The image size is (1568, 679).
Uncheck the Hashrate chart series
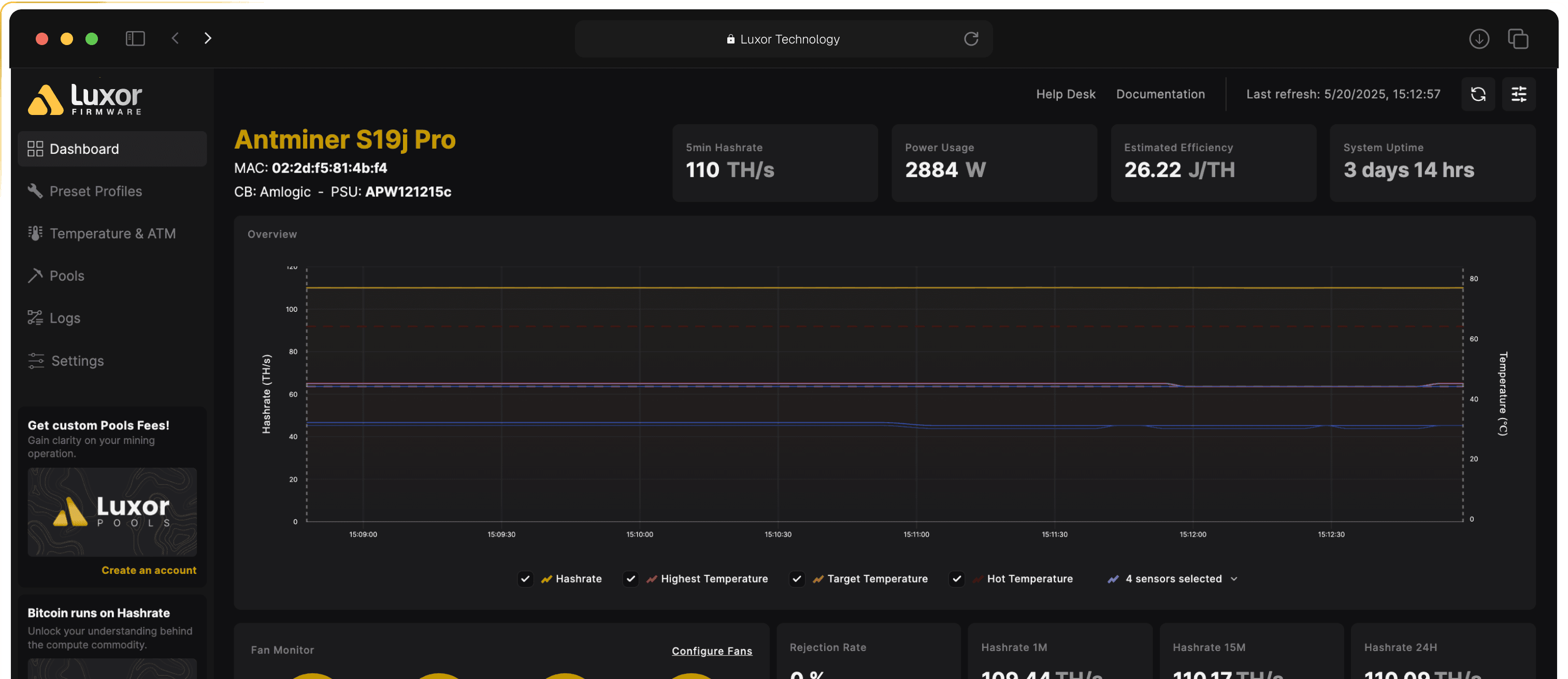coord(525,579)
